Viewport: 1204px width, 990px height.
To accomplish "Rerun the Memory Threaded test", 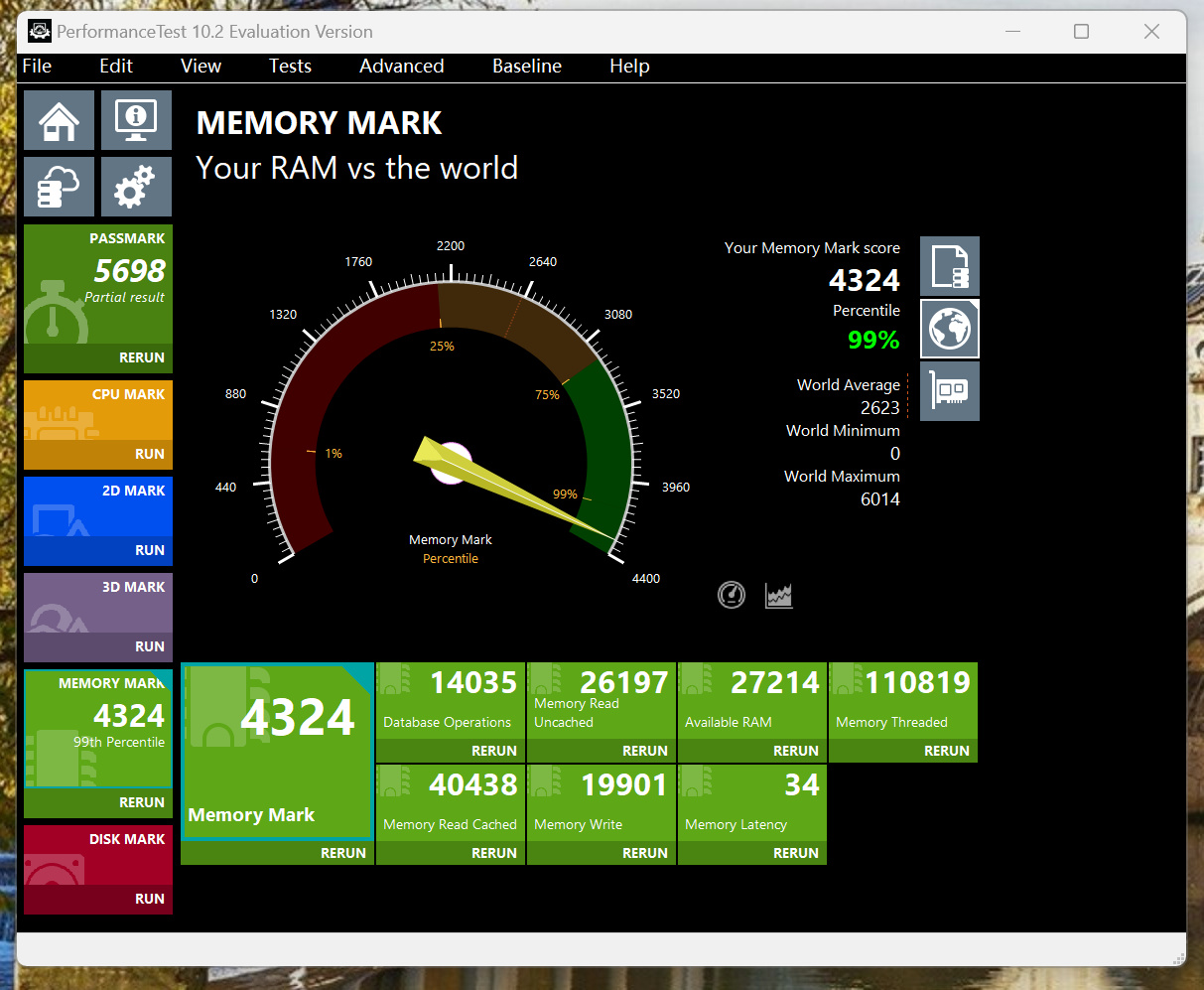I will (x=903, y=751).
